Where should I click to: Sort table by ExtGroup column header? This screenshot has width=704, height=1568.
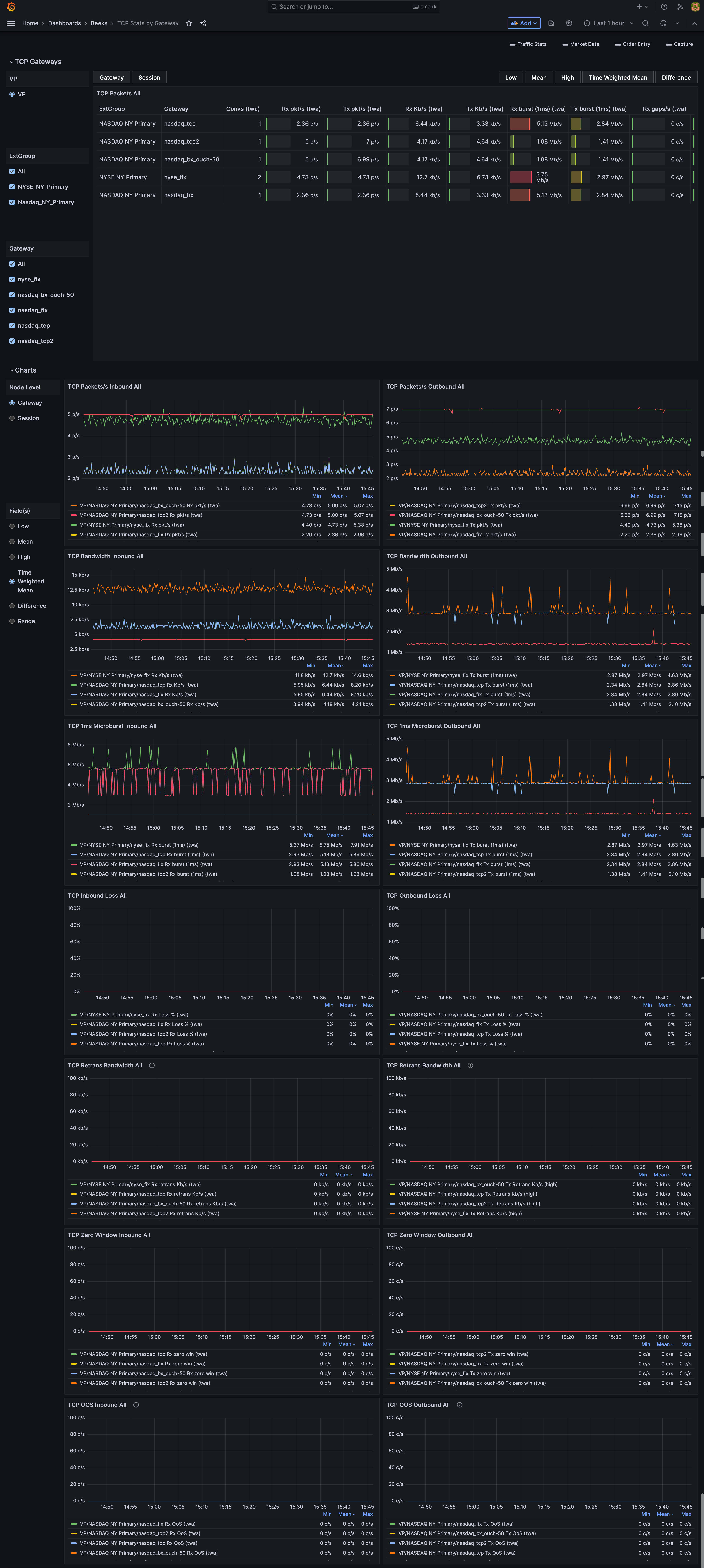112,109
